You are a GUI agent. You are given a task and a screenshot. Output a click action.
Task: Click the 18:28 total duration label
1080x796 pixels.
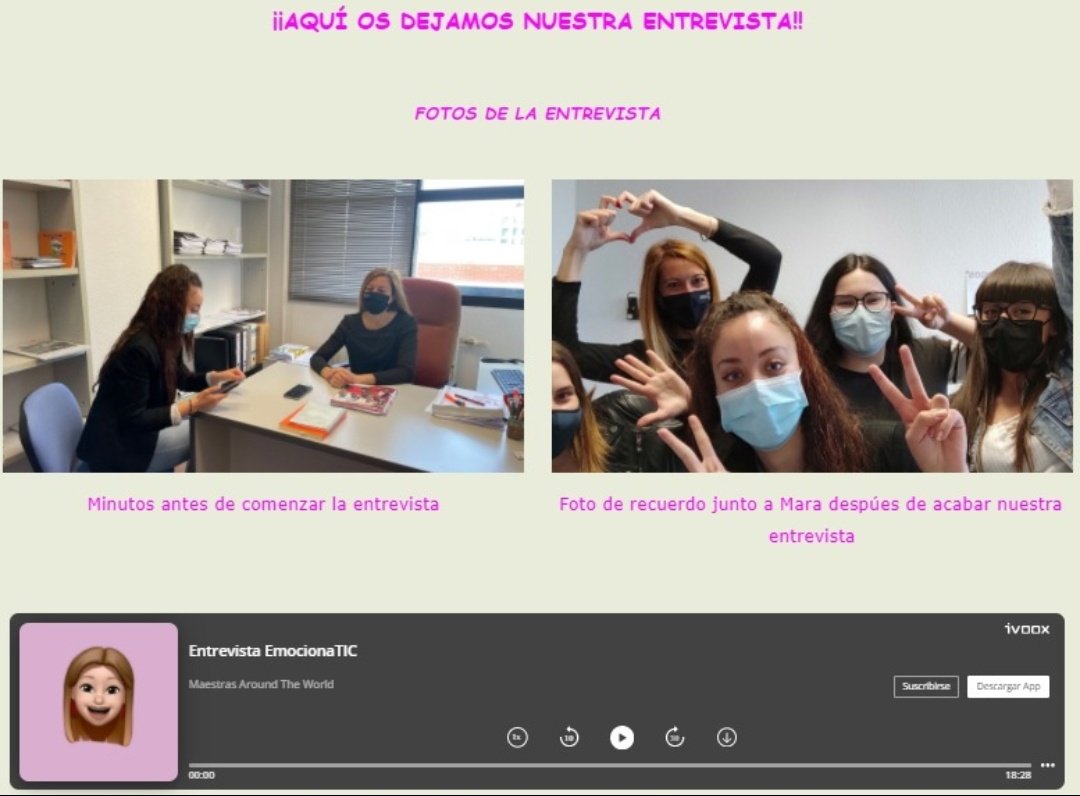(1018, 775)
